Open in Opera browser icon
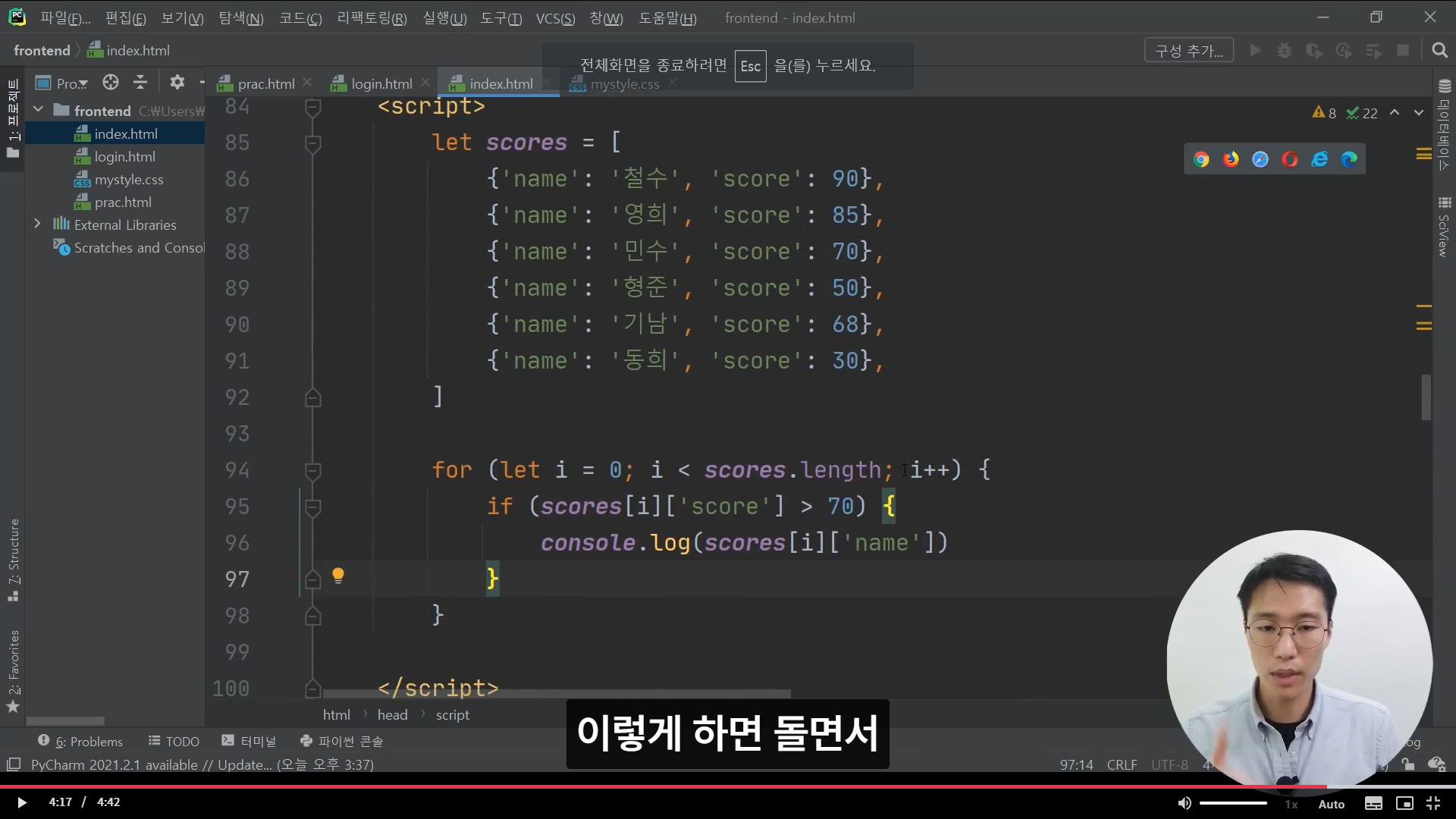1456x819 pixels. click(1290, 159)
